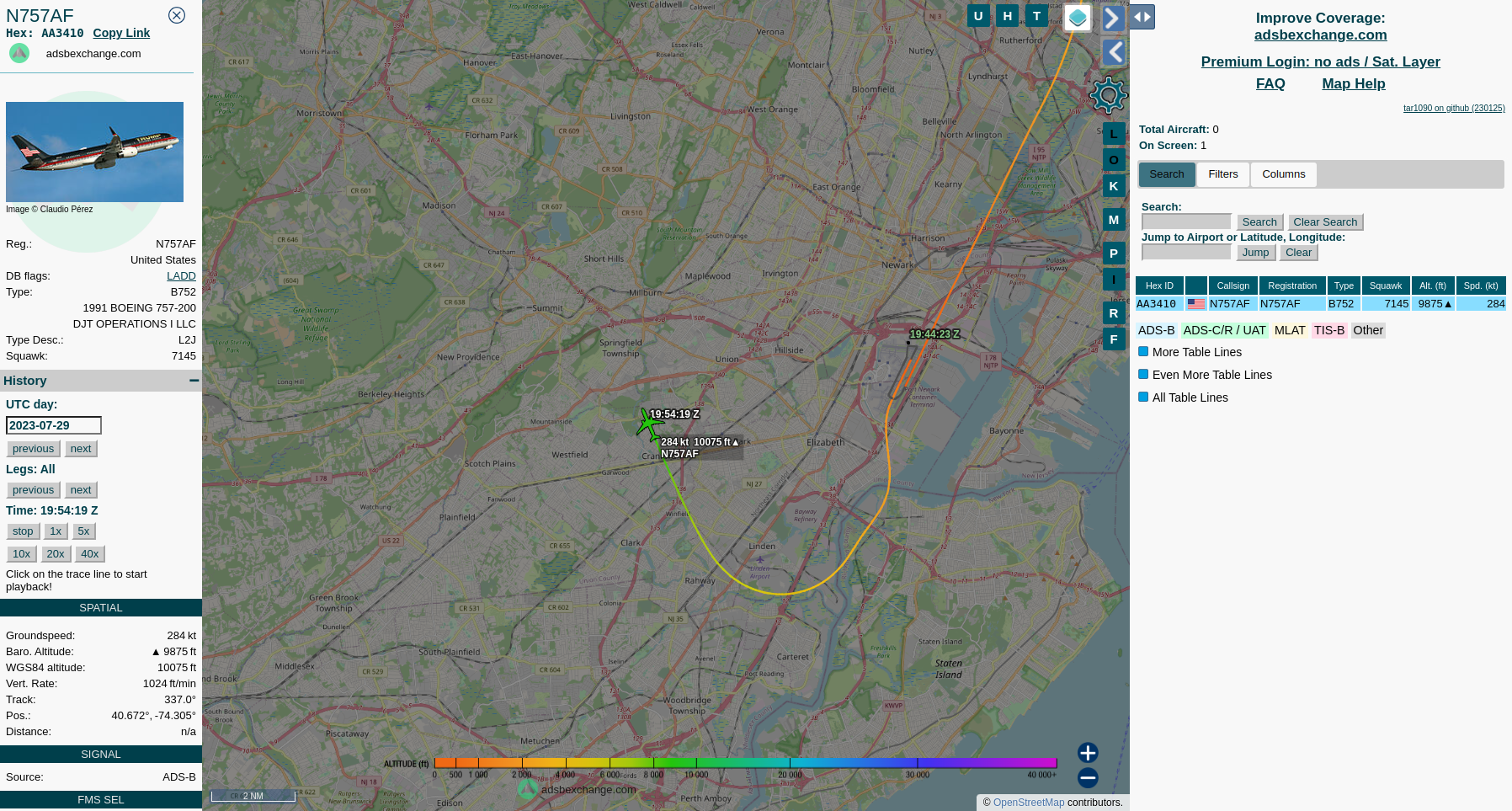Open Premium Login link

tap(1320, 61)
